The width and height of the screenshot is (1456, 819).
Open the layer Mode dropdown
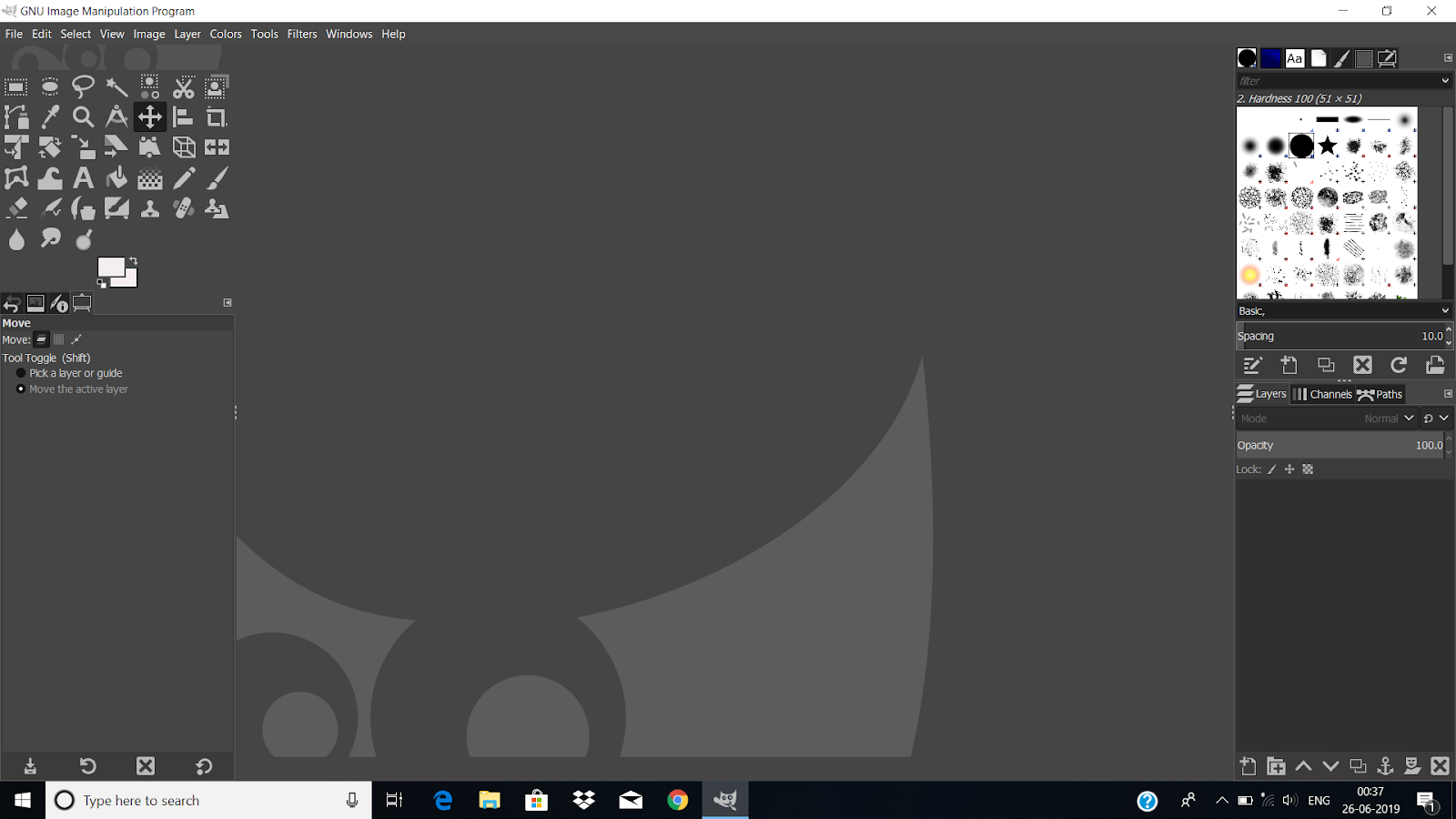point(1390,418)
